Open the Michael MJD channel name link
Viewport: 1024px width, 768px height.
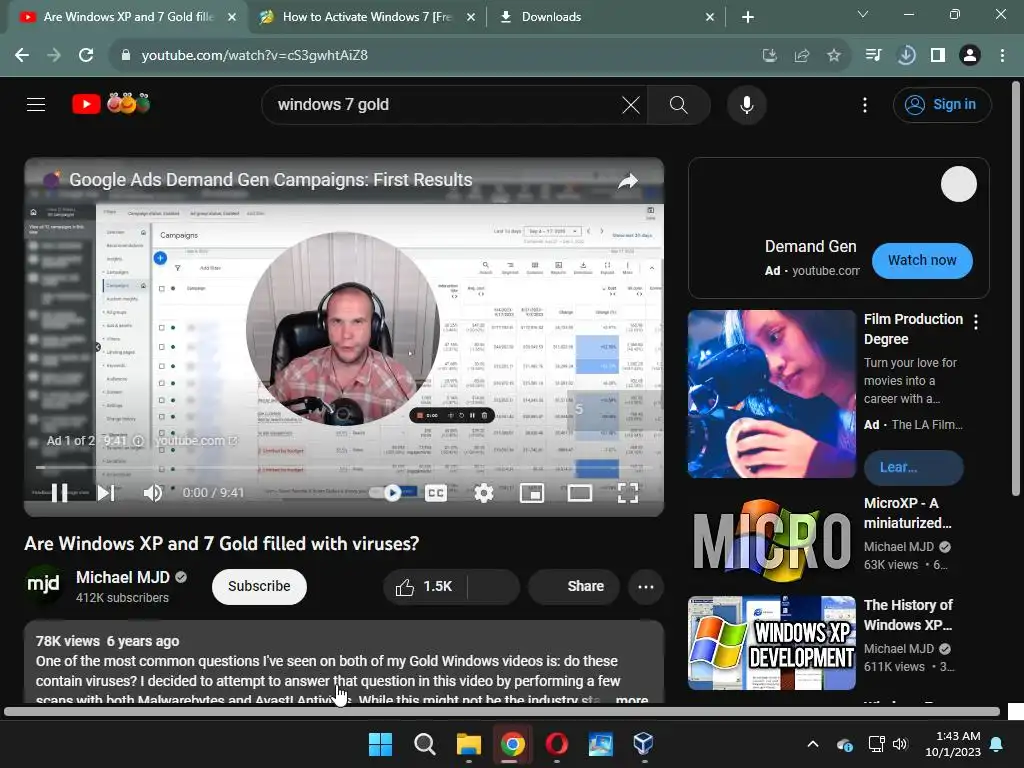pos(123,577)
